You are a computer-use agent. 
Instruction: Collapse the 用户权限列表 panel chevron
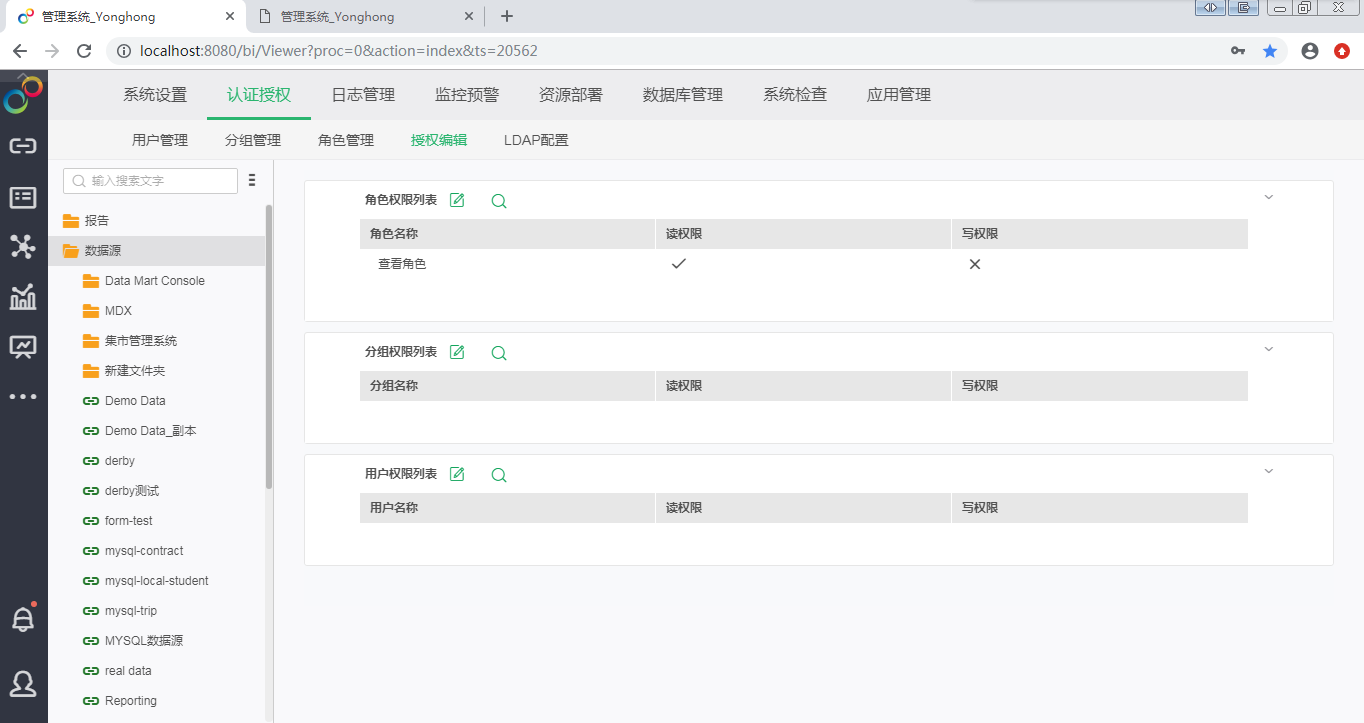click(1269, 471)
